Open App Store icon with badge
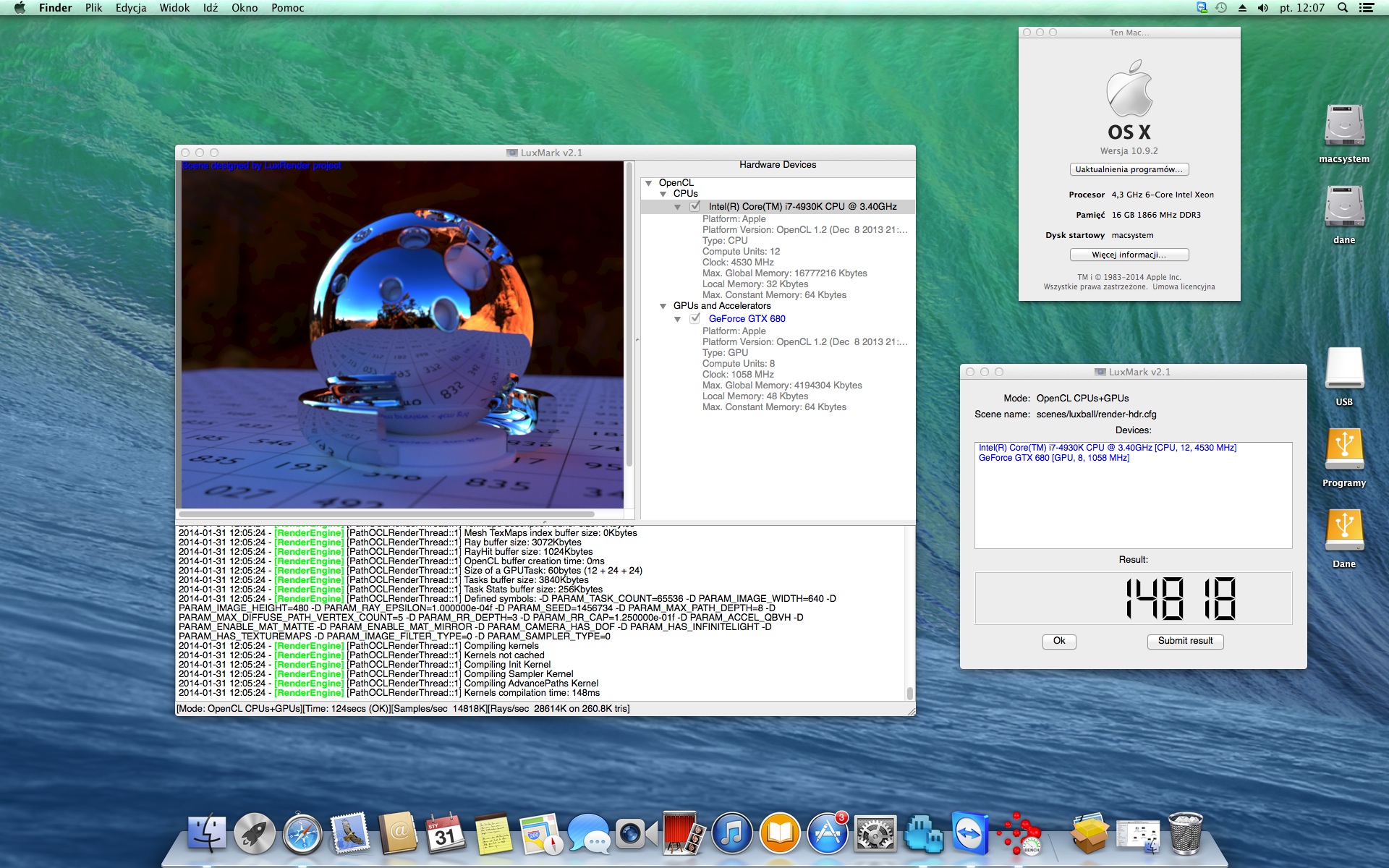 click(x=828, y=833)
